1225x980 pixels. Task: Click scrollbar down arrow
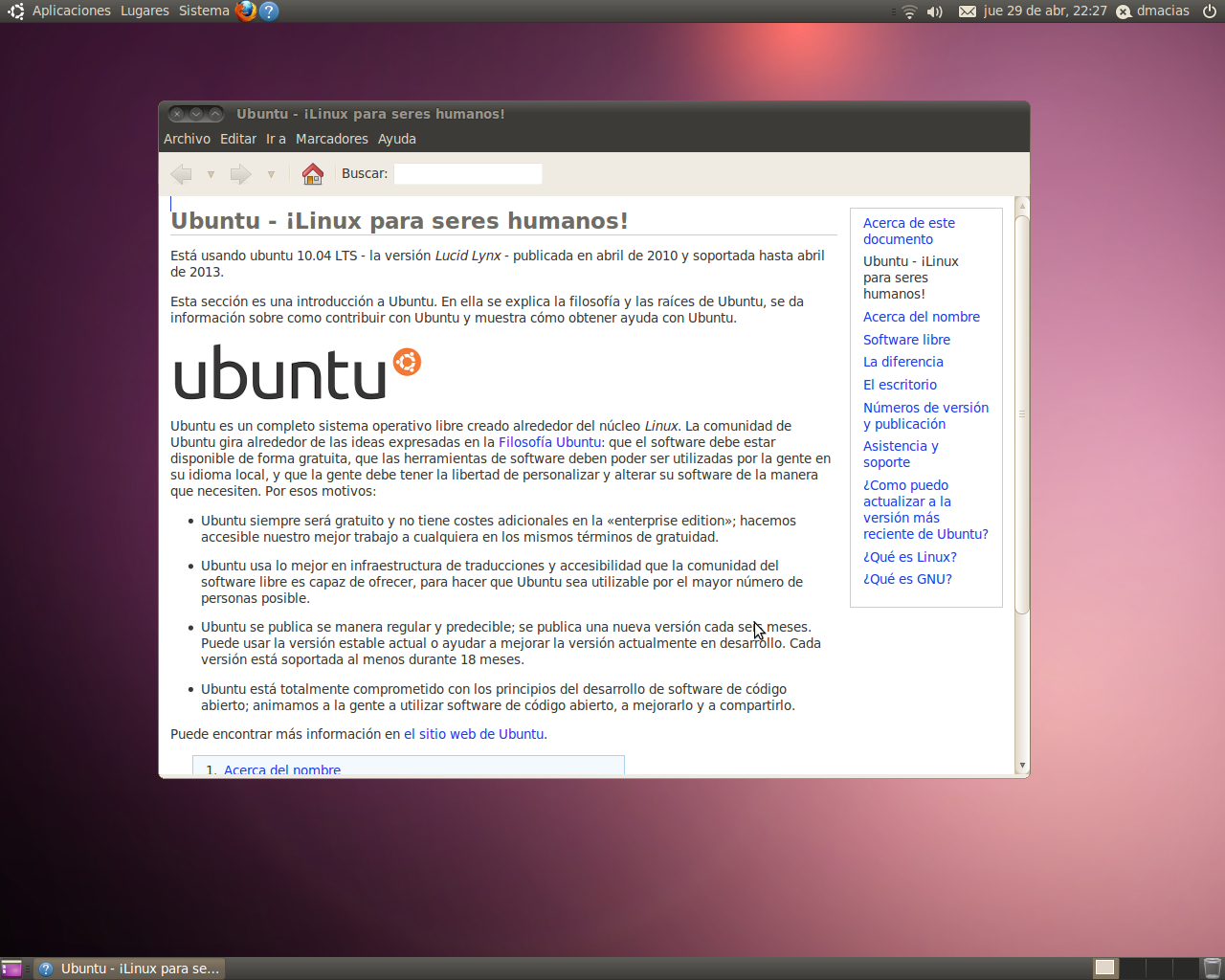pyautogui.click(x=1022, y=766)
